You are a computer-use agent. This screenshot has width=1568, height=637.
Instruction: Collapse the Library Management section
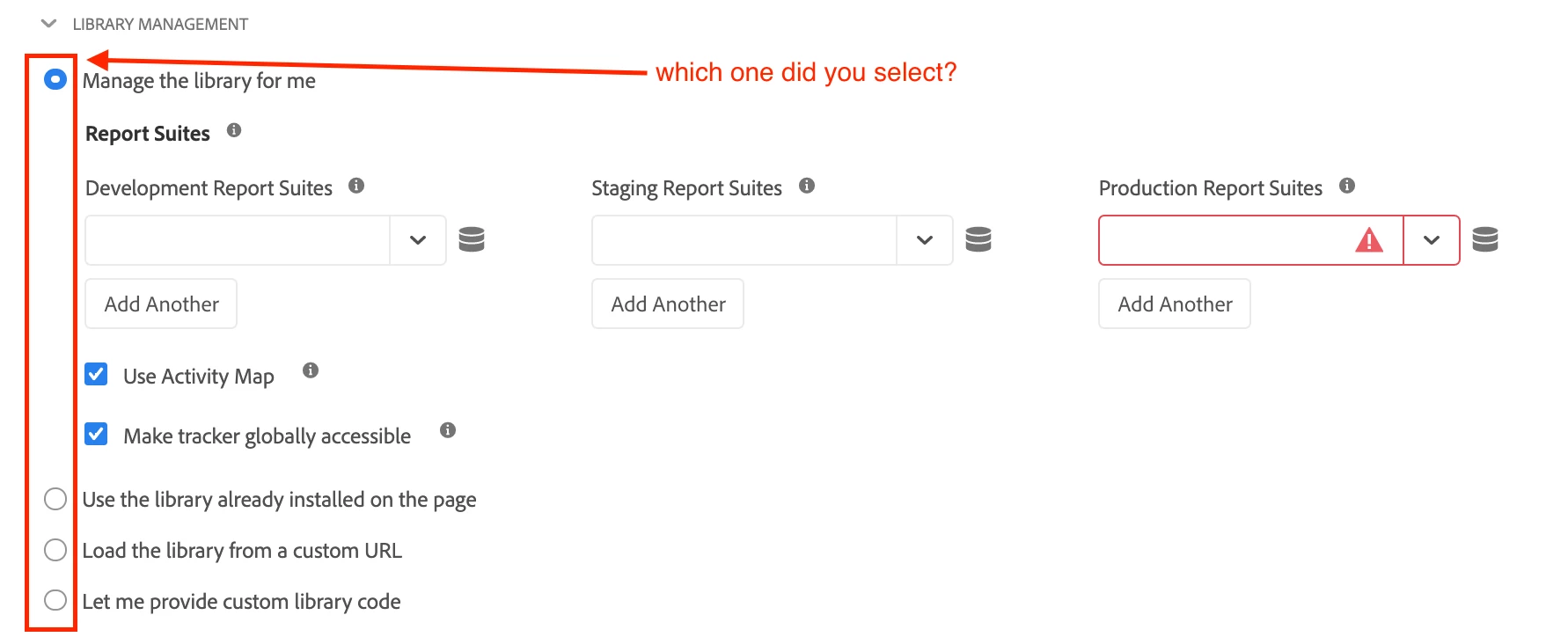click(x=49, y=24)
